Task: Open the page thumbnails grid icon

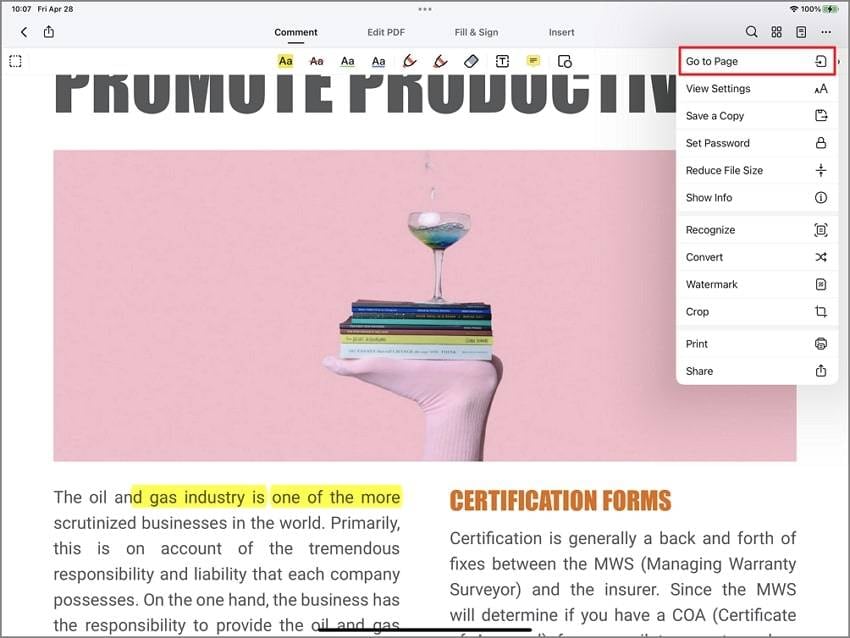Action: 776,32
